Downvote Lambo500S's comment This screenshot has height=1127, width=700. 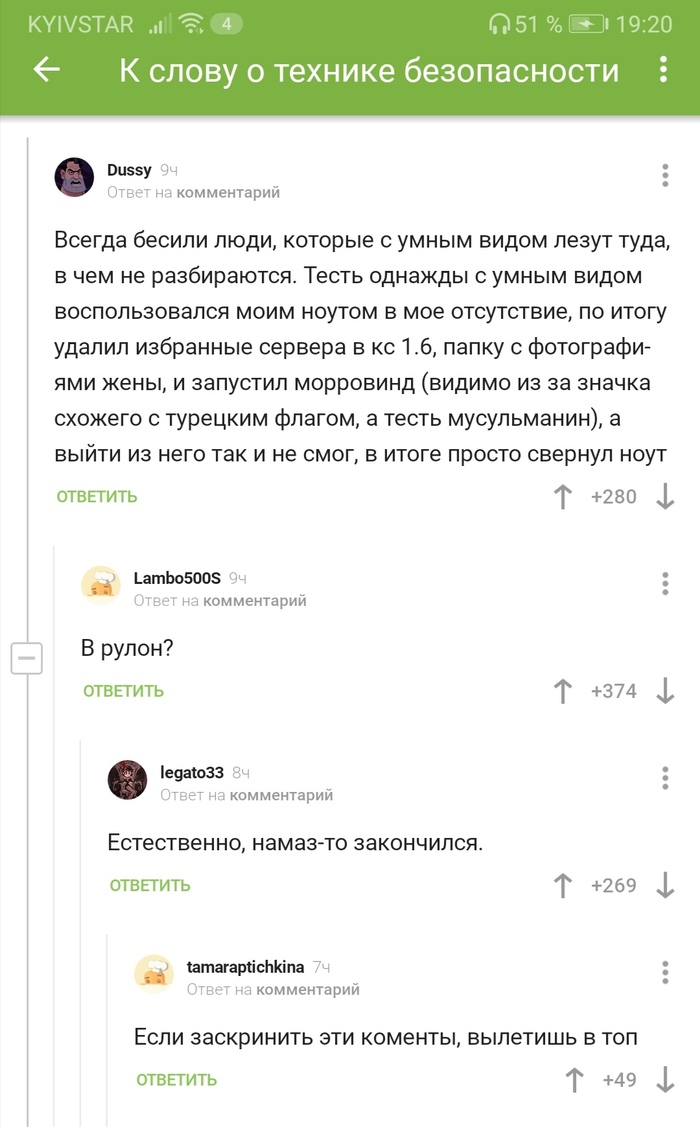click(665, 690)
